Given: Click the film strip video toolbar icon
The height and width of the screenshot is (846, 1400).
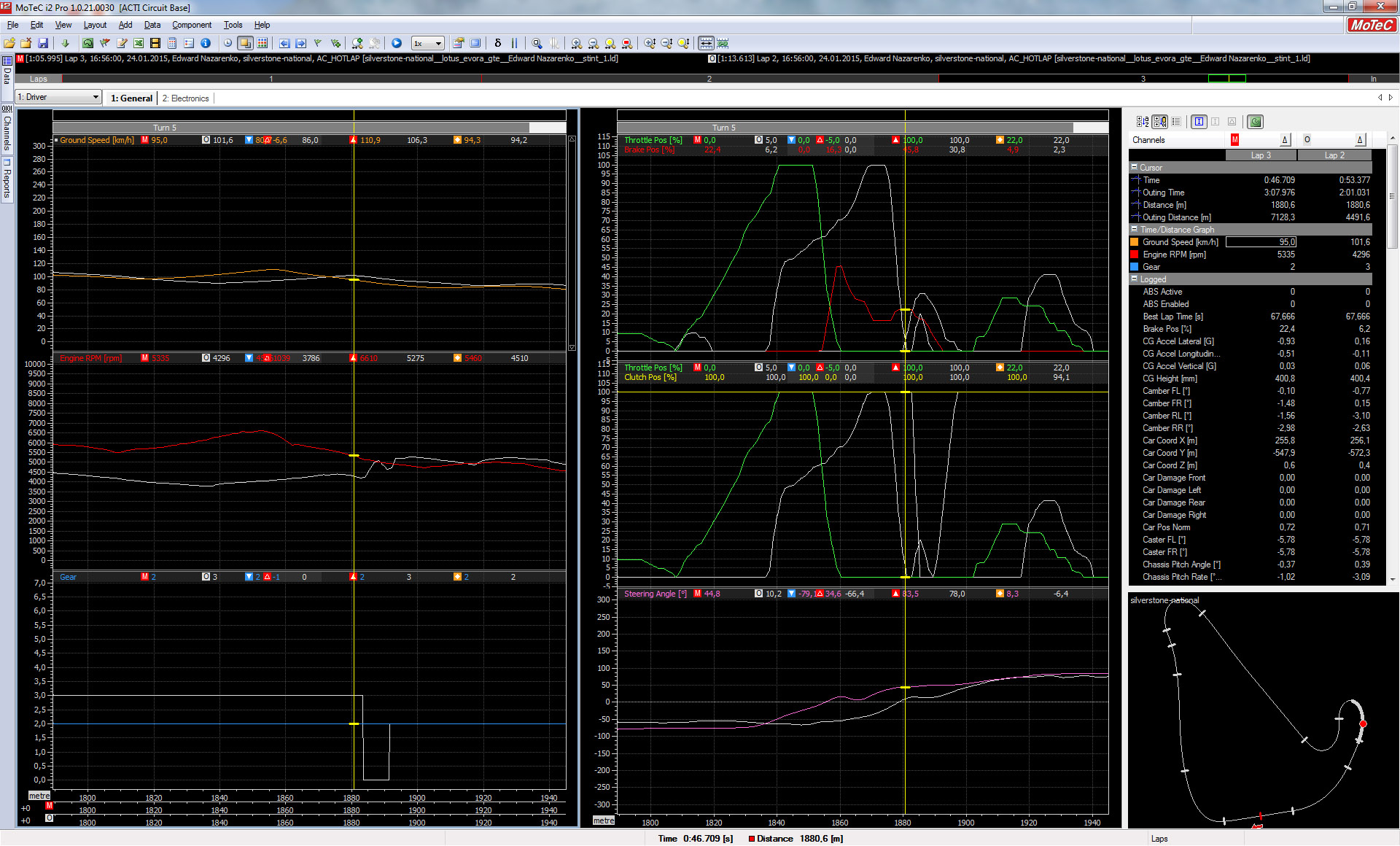Looking at the screenshot, I should click(155, 43).
